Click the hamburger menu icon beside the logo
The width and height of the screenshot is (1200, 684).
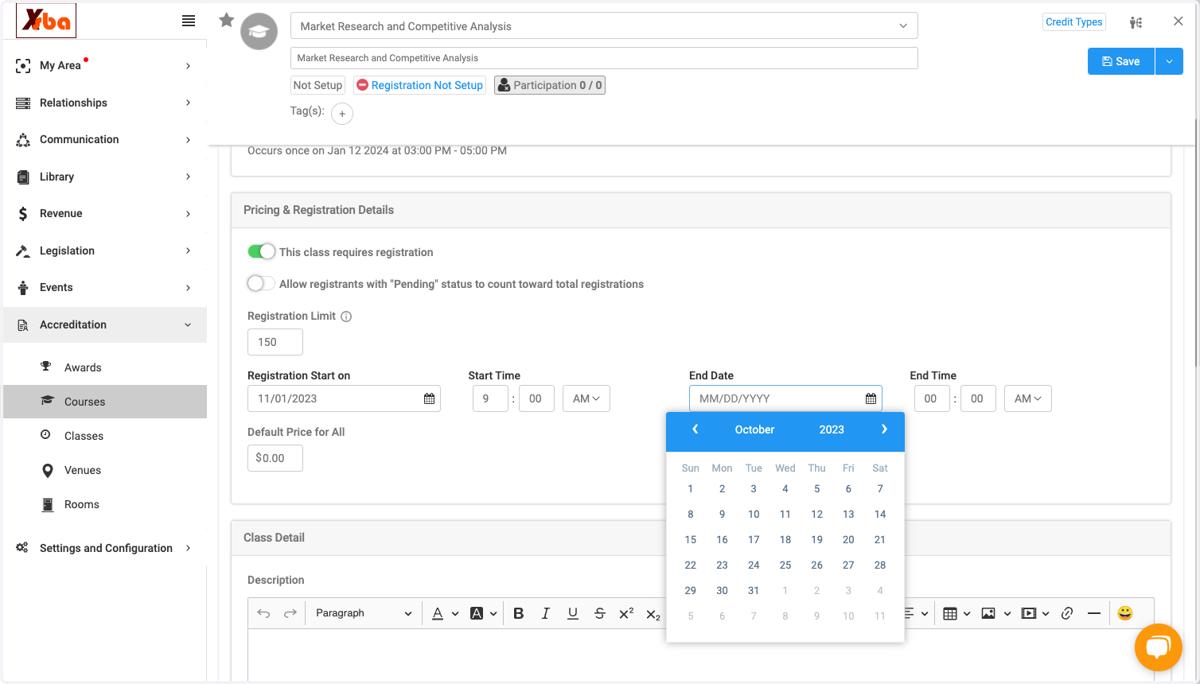click(x=188, y=20)
